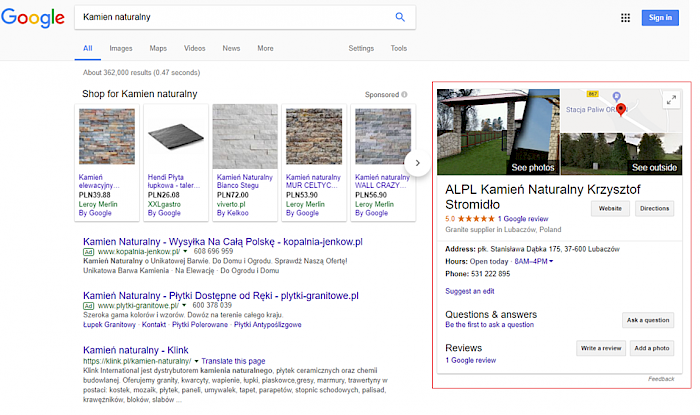Open the More search filters menu
Image resolution: width=700 pixels, height=415 pixels.
tap(265, 48)
